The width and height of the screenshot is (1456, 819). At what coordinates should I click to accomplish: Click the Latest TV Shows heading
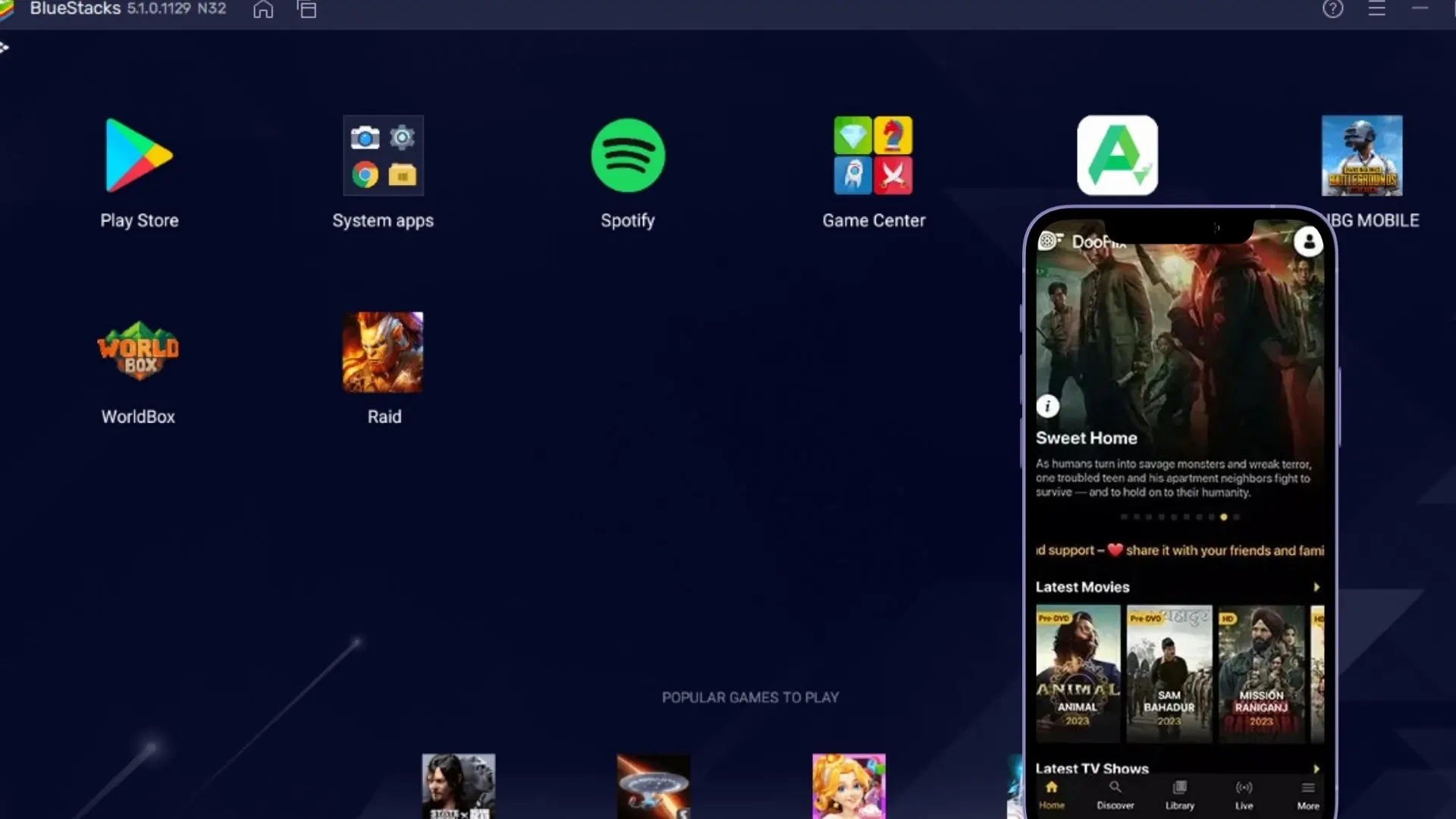click(x=1092, y=768)
